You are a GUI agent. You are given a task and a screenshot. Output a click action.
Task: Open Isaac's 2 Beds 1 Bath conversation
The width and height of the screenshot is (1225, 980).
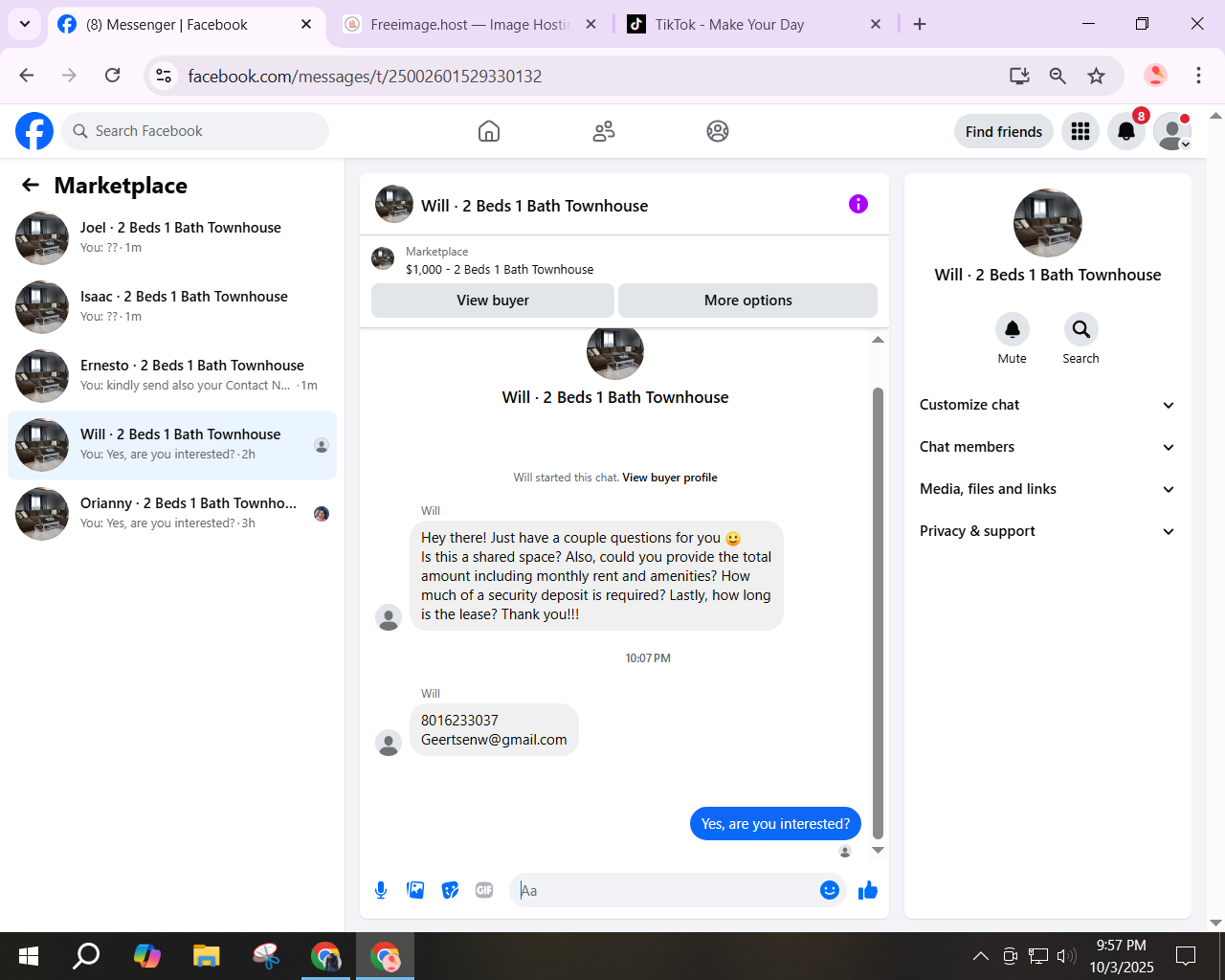[172, 307]
